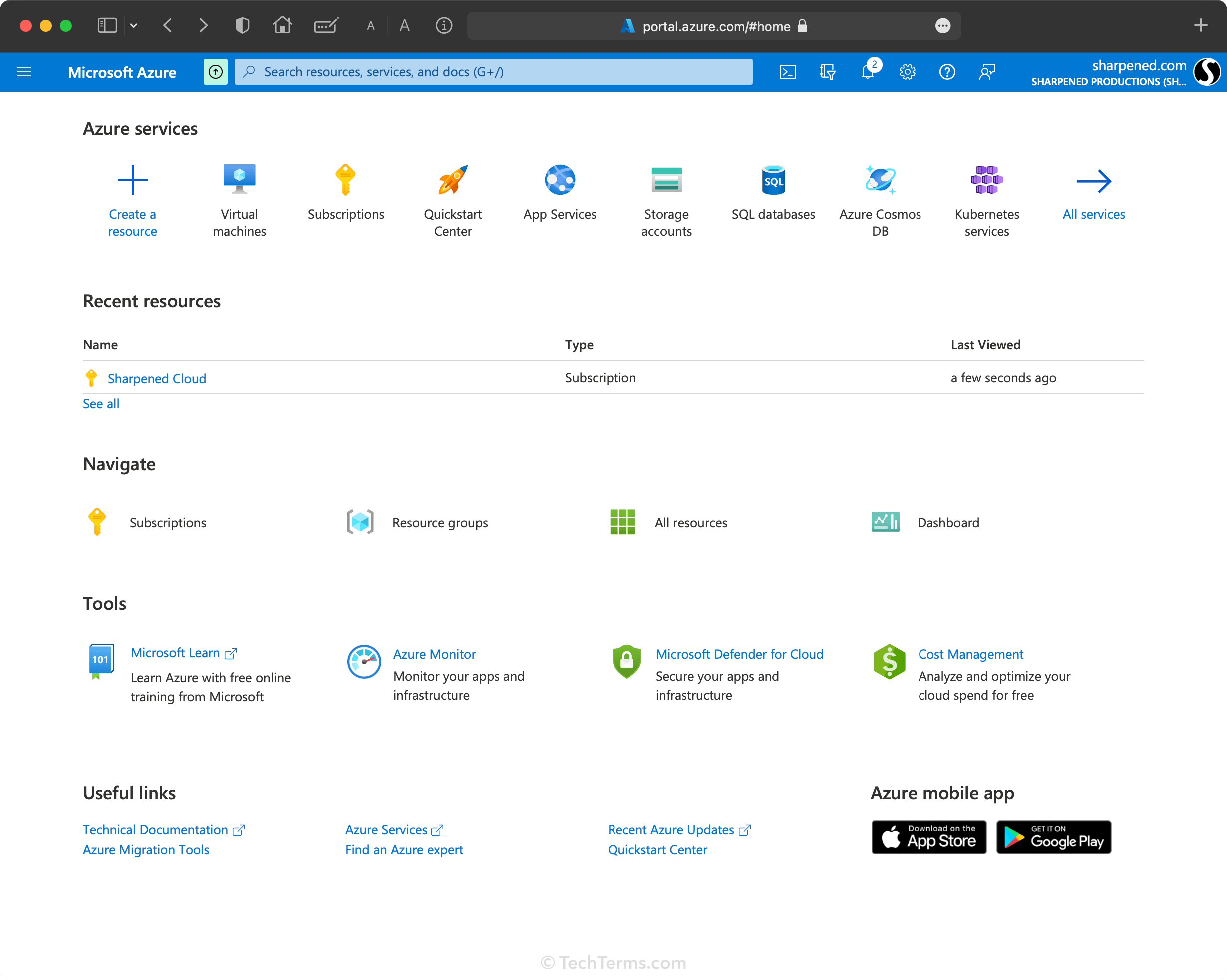Open Virtual machines service
This screenshot has width=1227, height=980.
pos(239,199)
